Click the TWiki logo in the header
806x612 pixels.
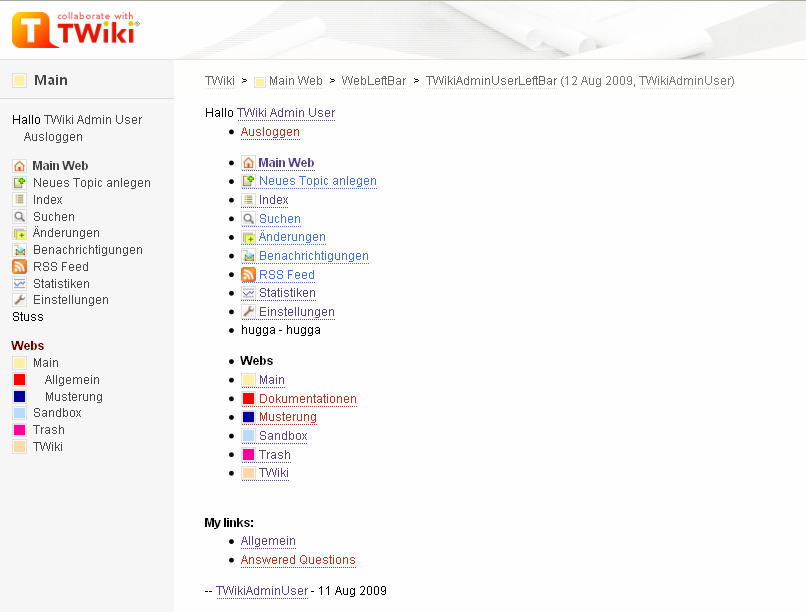[x=76, y=30]
